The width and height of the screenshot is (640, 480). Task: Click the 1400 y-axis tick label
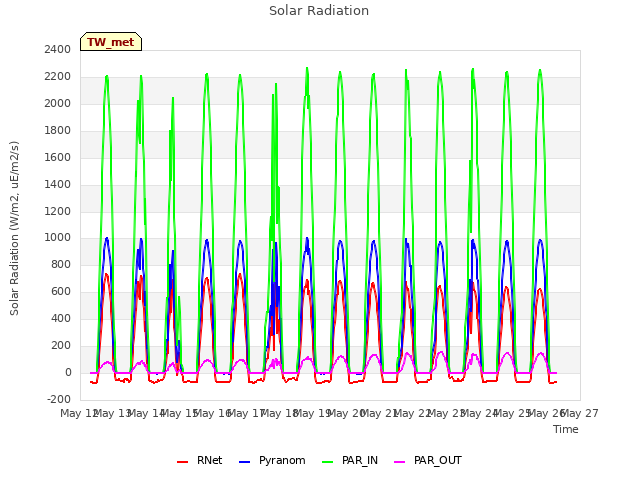point(58,184)
